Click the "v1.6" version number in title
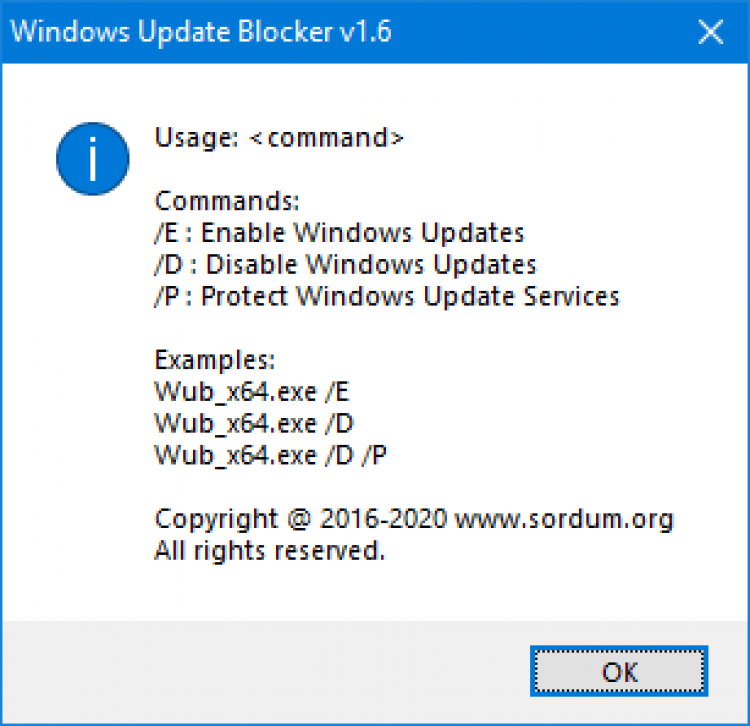The width and height of the screenshot is (750, 726). (364, 32)
